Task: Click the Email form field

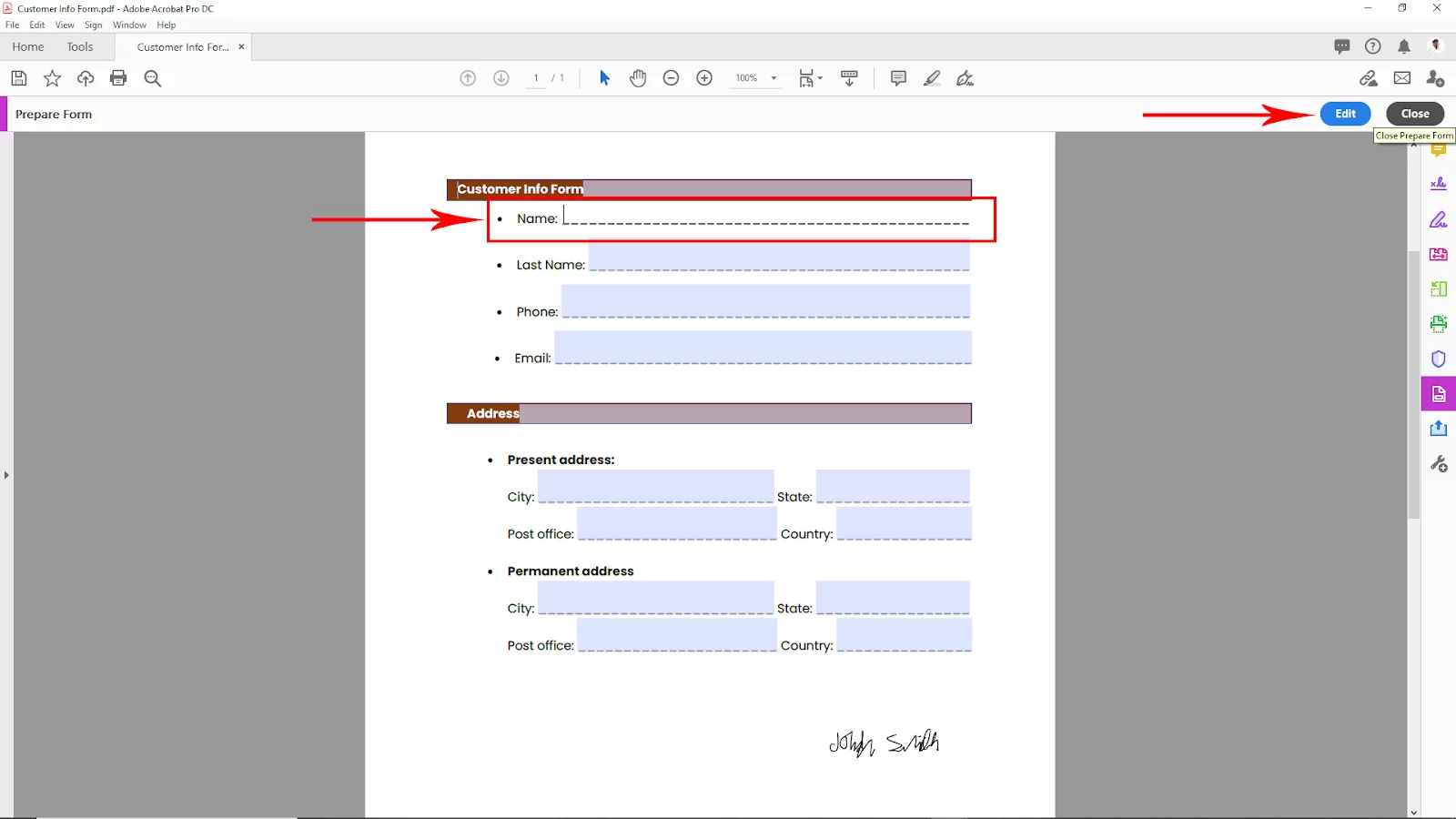Action: point(763,348)
